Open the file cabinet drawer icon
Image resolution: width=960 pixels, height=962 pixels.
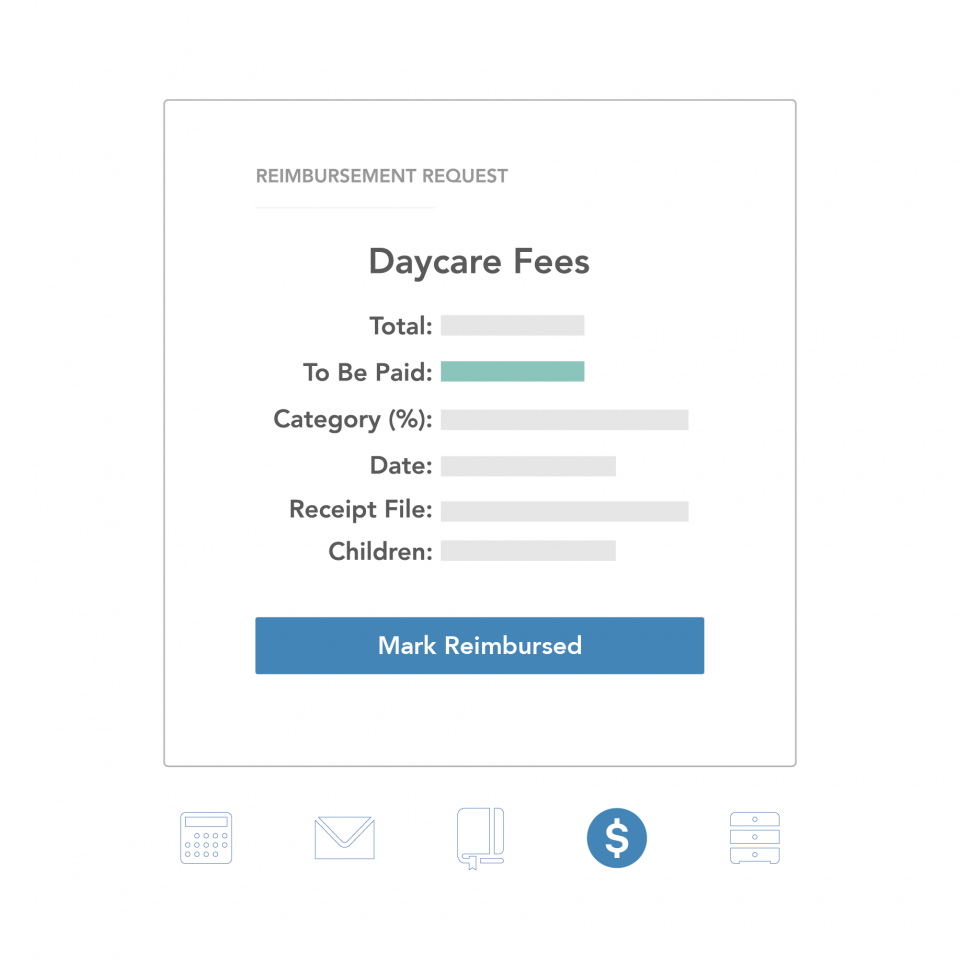coord(755,838)
